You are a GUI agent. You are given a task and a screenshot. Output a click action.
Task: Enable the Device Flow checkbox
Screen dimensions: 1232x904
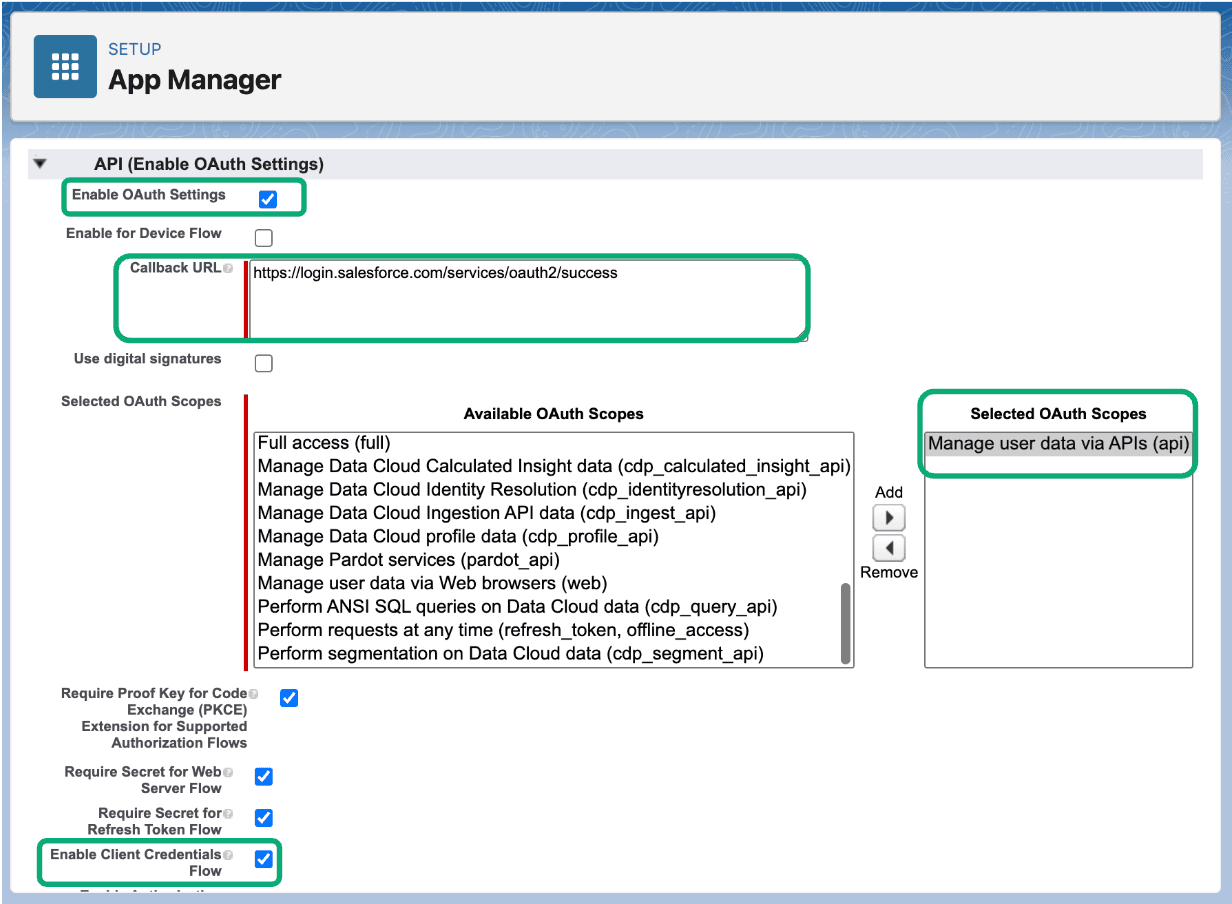(x=263, y=238)
